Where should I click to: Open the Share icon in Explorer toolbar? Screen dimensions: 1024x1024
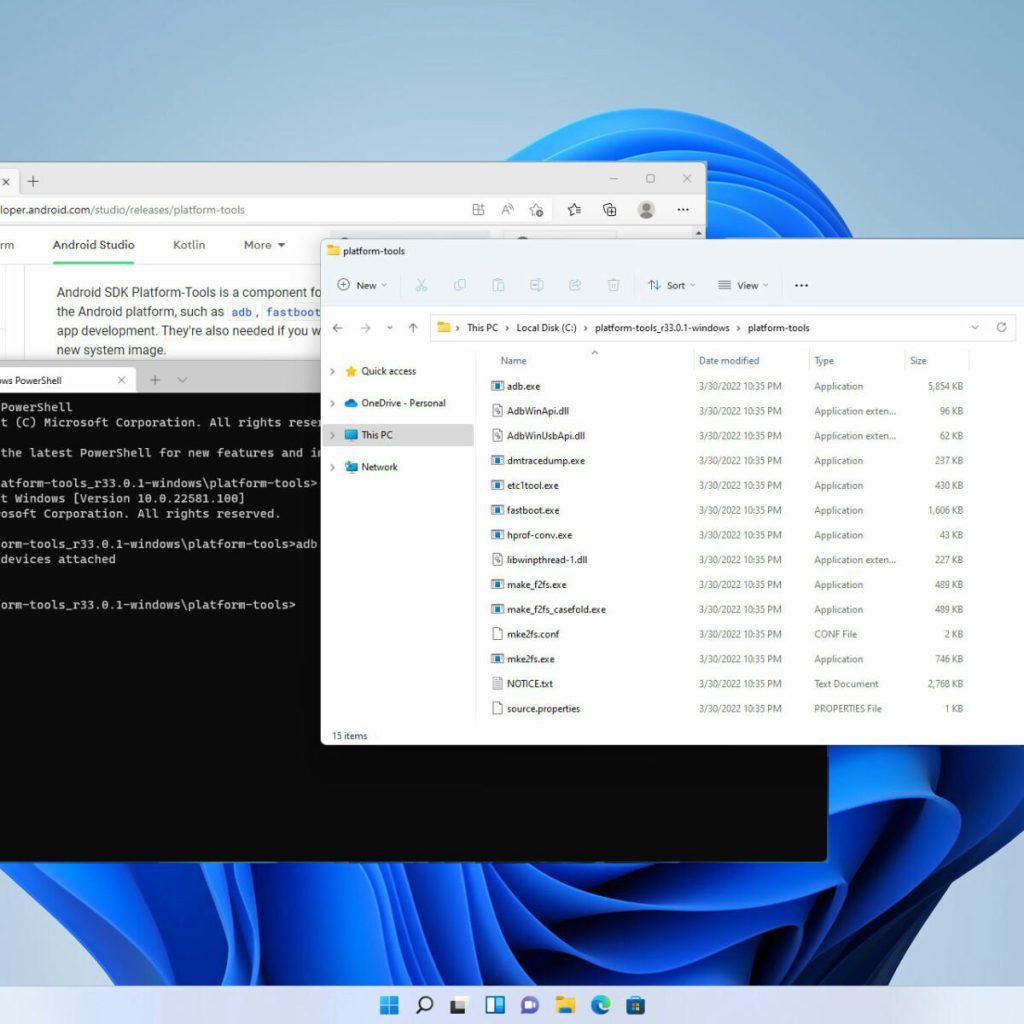pyautogui.click(x=575, y=285)
